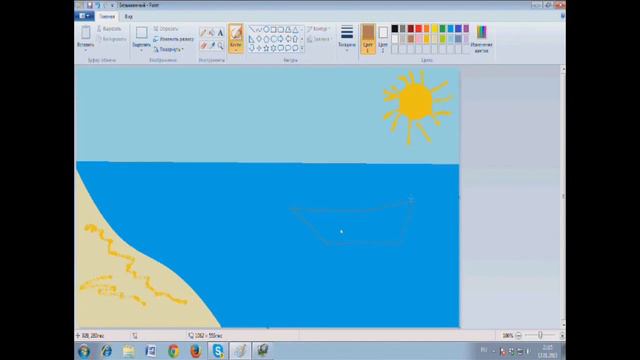640x360 pixels.
Task: Open the Brushes dropdown arrow
Action: coord(236,49)
